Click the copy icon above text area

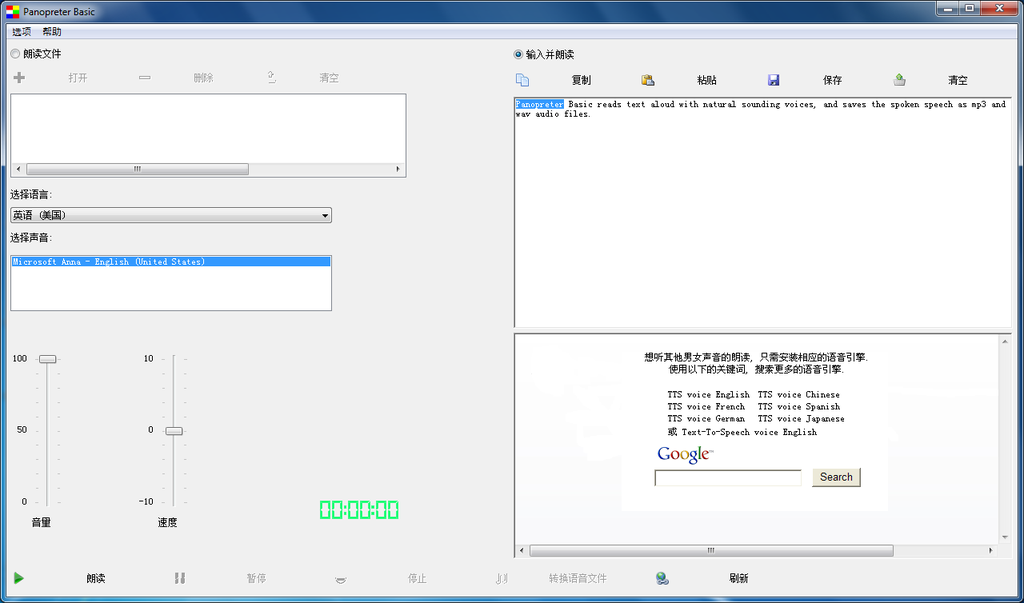click(522, 80)
